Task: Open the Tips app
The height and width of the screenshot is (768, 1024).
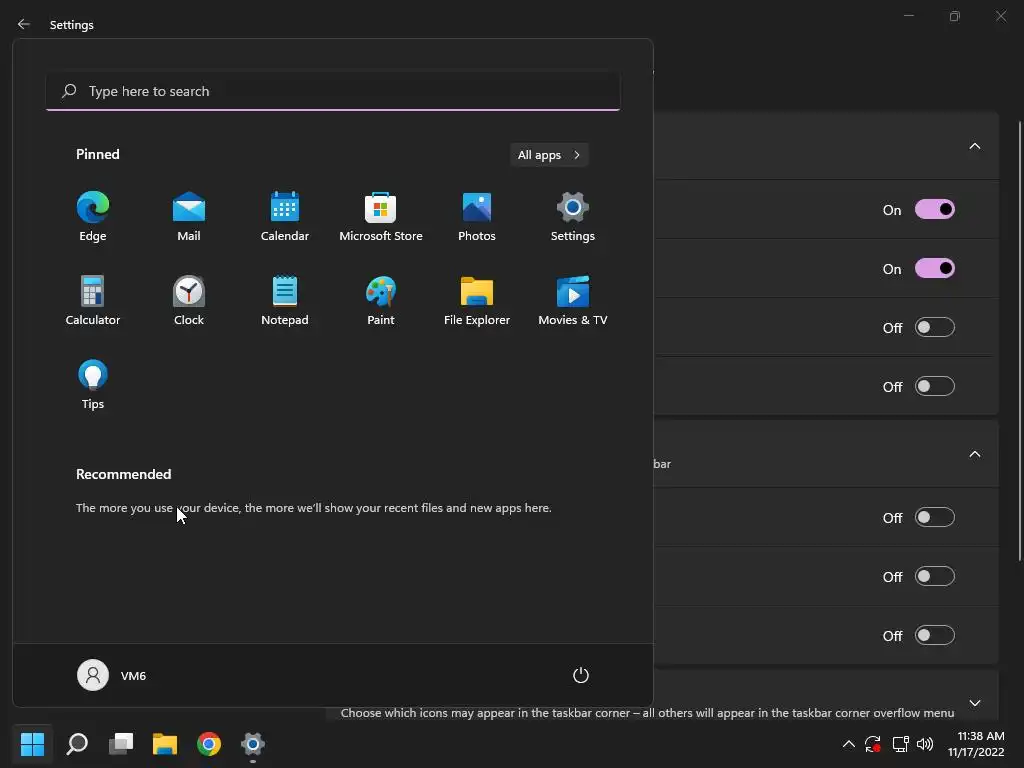Action: pos(93,385)
